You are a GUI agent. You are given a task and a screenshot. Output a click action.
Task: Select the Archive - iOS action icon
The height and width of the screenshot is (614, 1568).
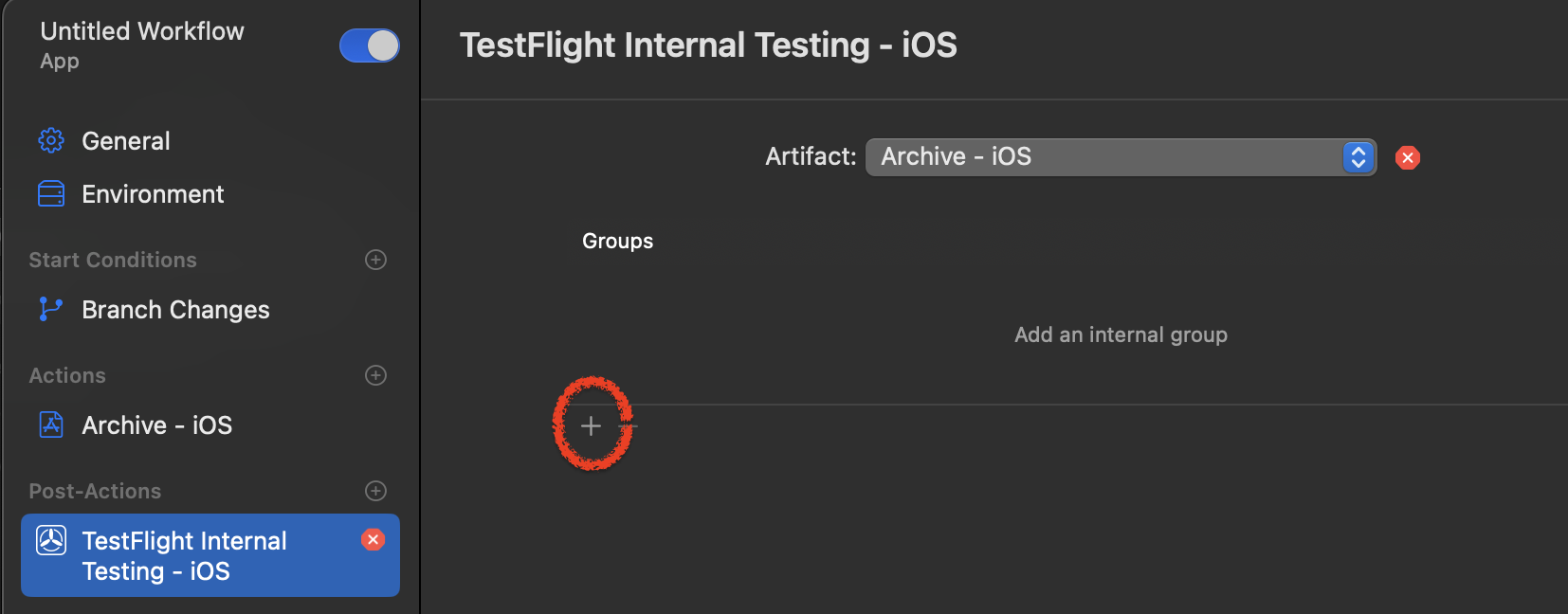pyautogui.click(x=50, y=424)
